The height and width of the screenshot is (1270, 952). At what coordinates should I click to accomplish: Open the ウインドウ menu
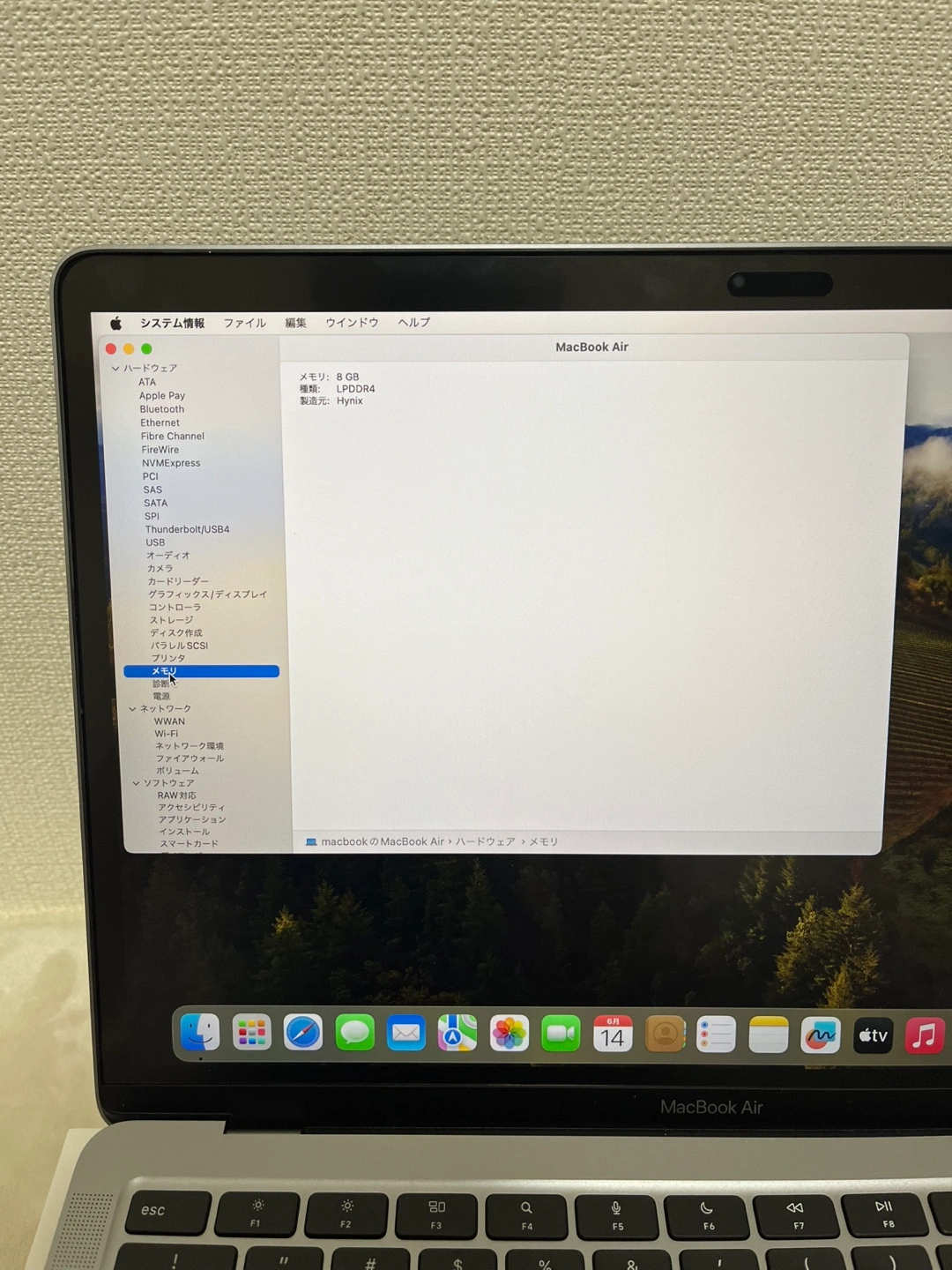pyautogui.click(x=352, y=323)
